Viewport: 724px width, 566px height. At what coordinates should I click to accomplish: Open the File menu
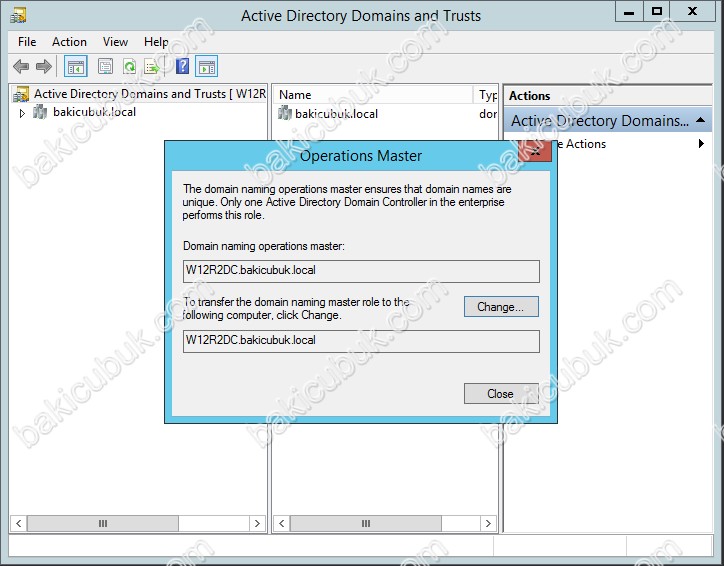point(27,42)
